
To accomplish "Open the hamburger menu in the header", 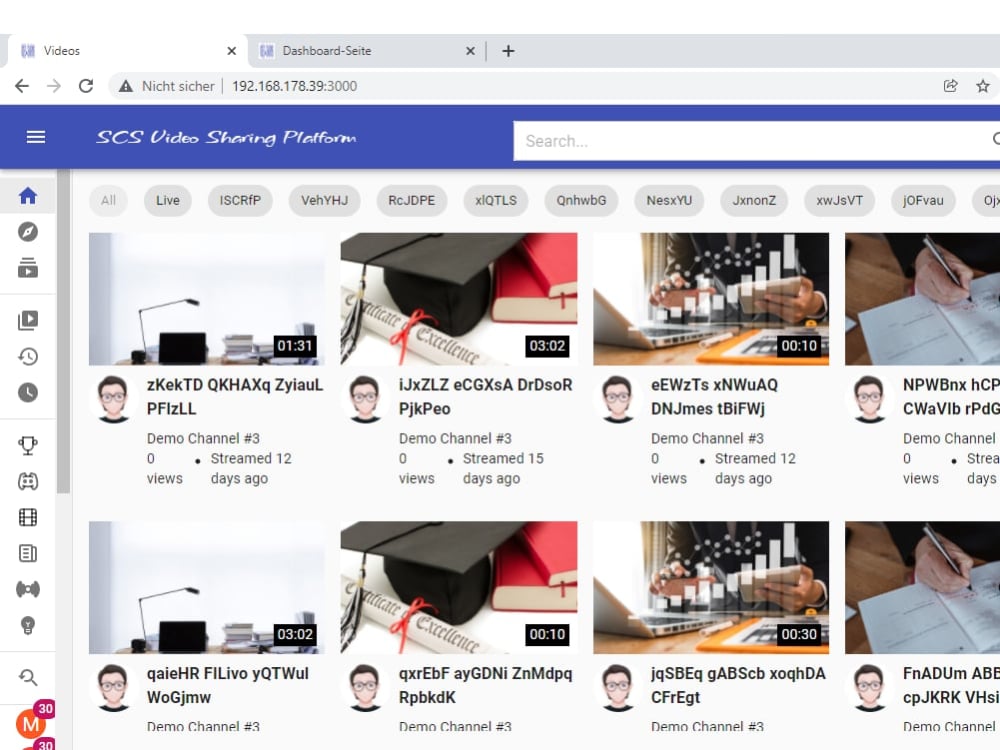I will pos(36,137).
